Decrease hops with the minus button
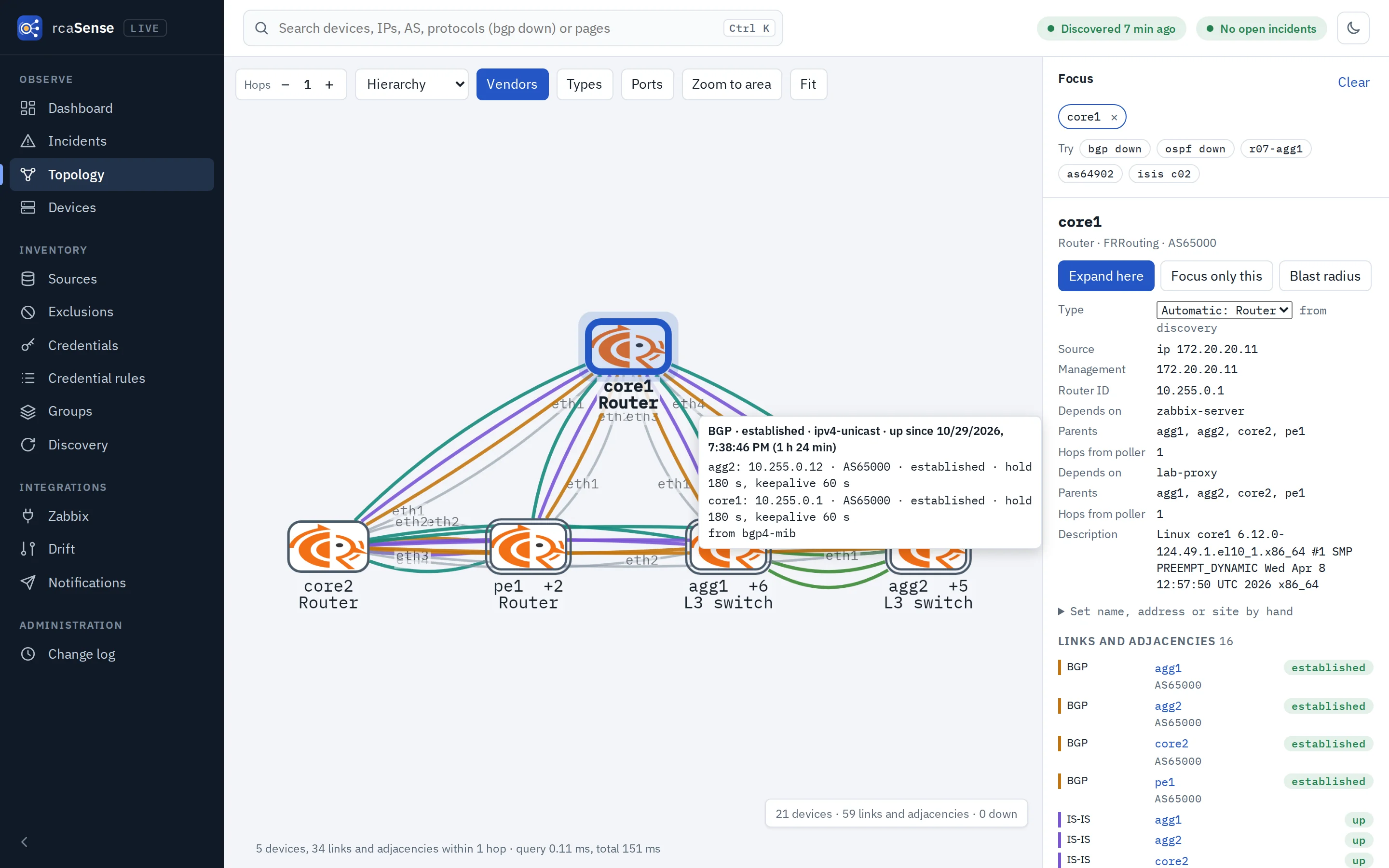This screenshot has width=1389, height=868. click(x=285, y=84)
